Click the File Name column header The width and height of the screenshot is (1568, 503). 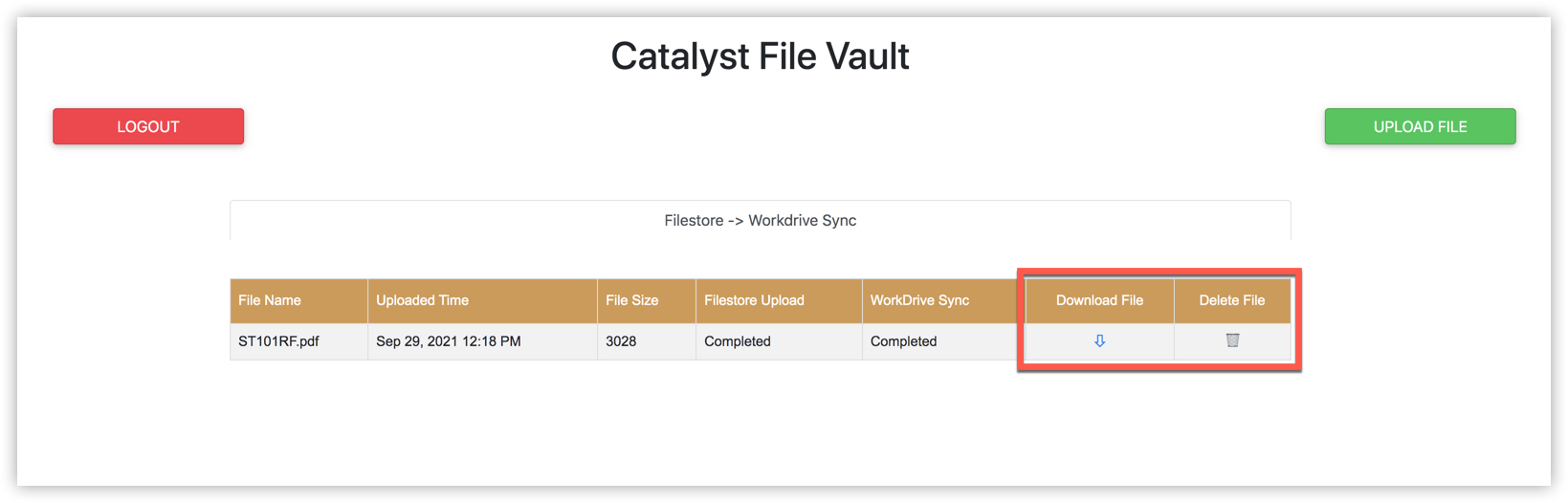click(x=270, y=300)
